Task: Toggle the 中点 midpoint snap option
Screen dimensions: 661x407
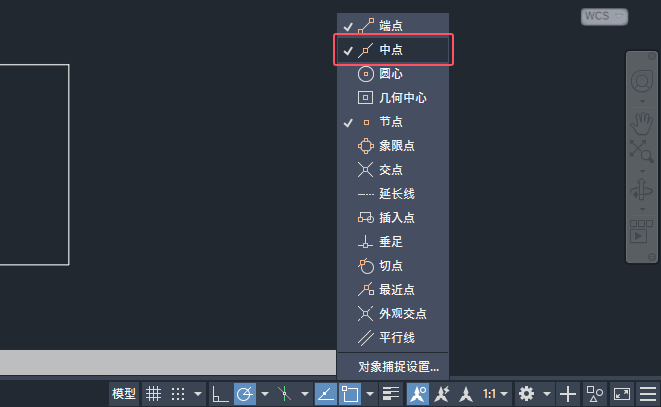Action: (392, 50)
